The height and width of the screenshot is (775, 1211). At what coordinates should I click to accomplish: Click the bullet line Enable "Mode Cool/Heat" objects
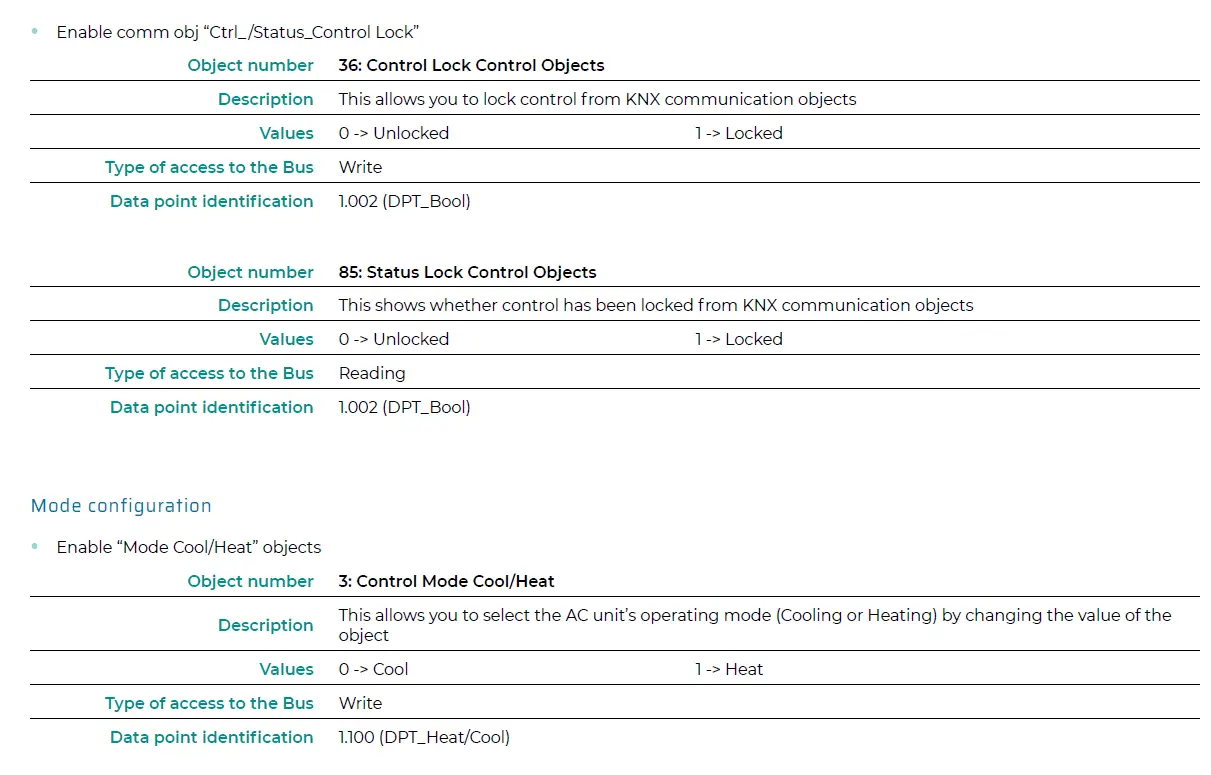(189, 548)
